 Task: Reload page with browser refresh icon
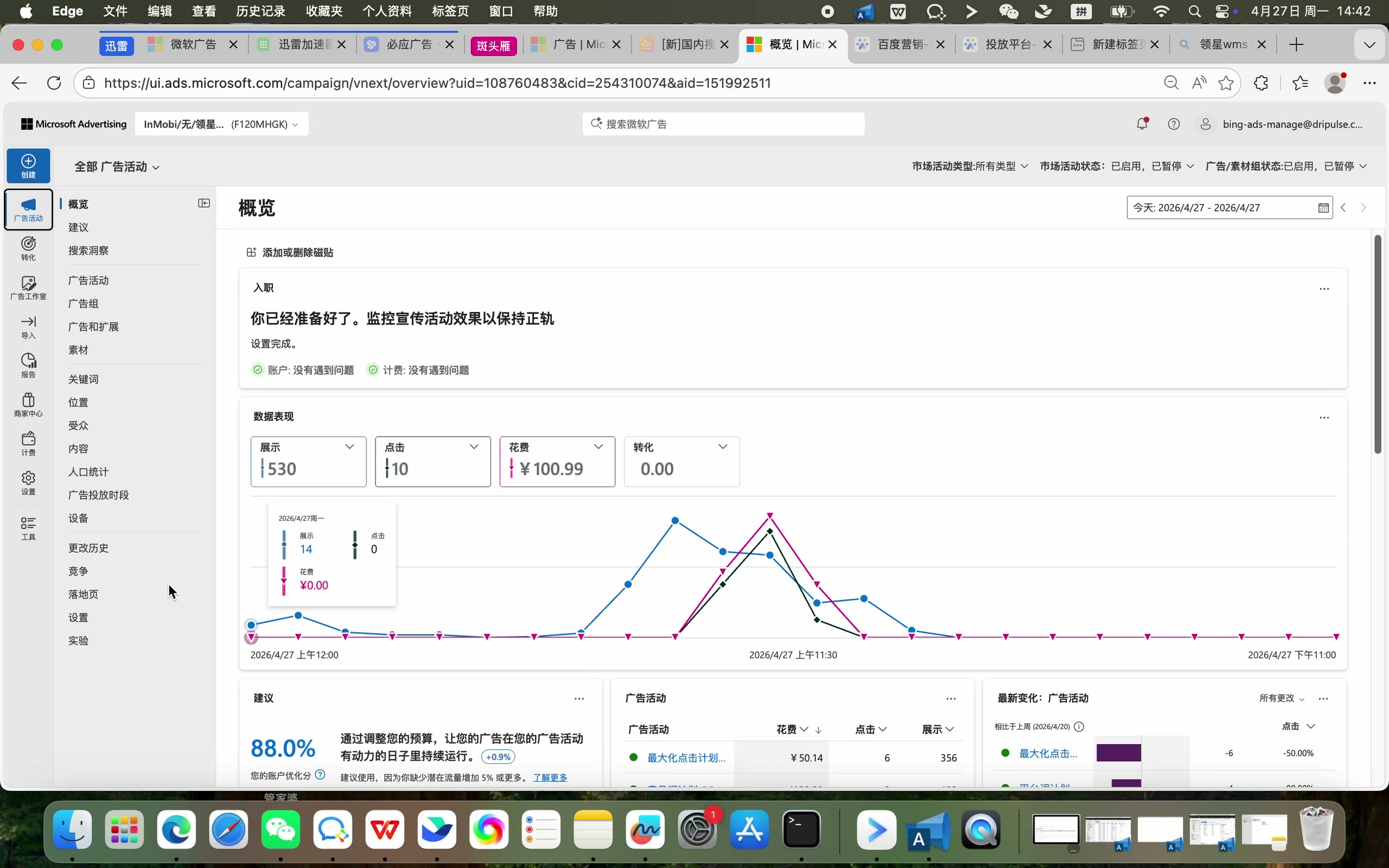(x=54, y=83)
